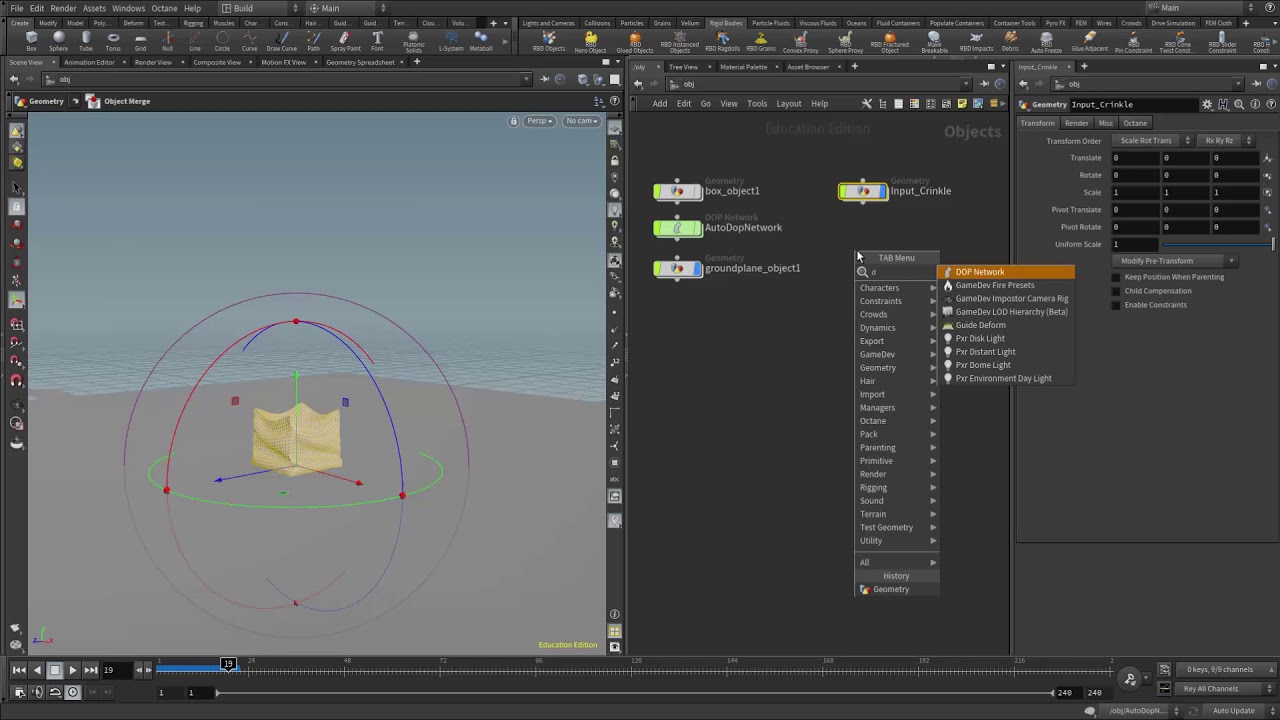Switch to the Render parameter tab
This screenshot has width=1280, height=720.
click(x=1076, y=123)
